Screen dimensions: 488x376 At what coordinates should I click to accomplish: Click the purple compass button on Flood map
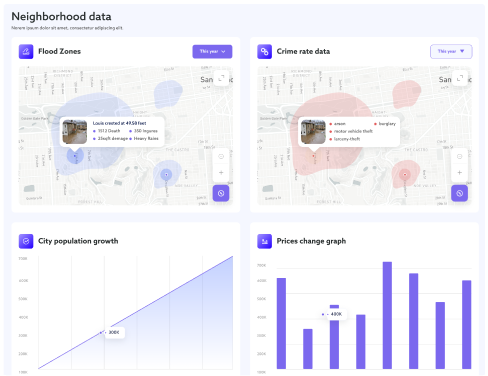[x=221, y=193]
